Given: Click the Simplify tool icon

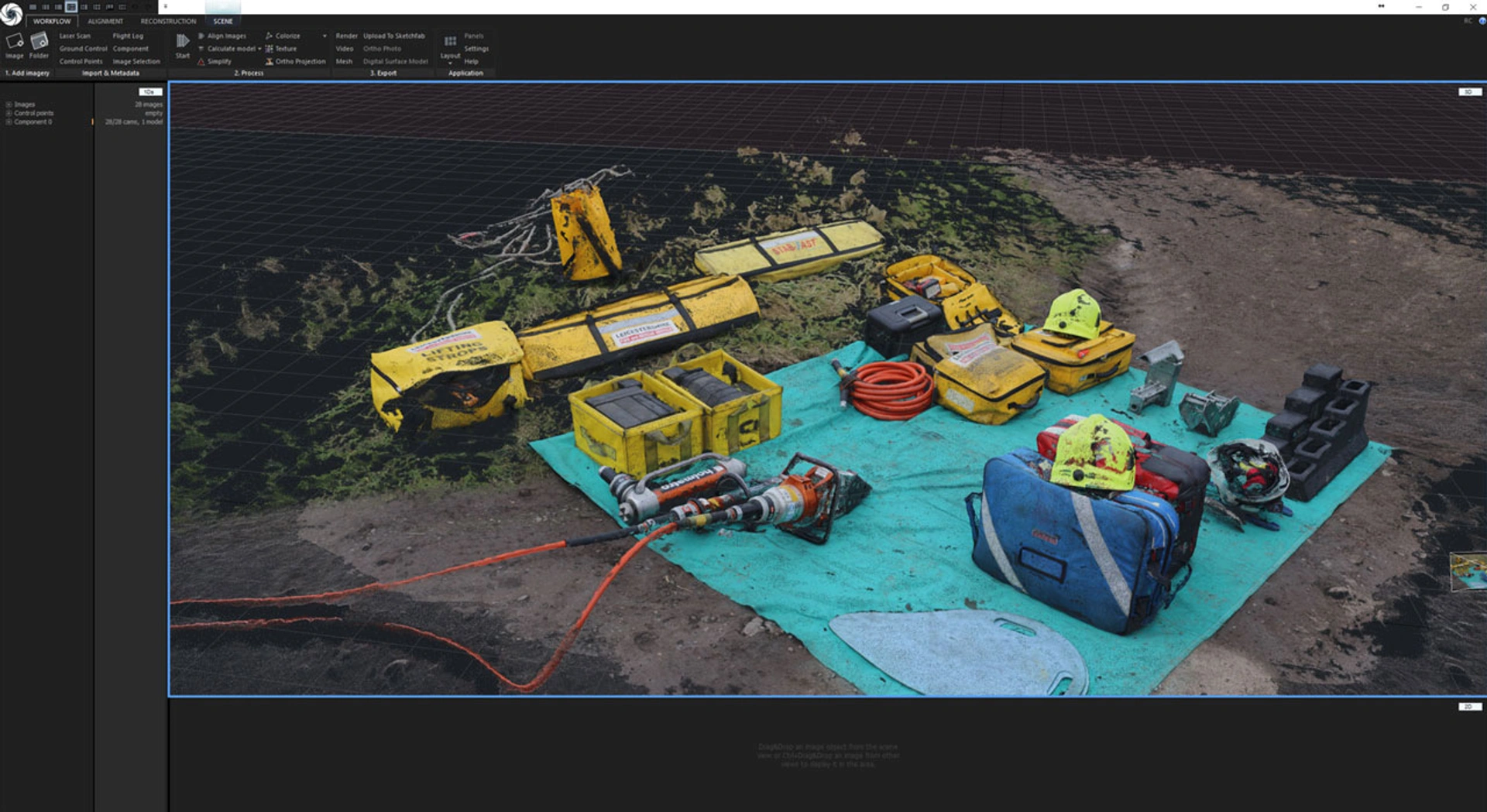Looking at the screenshot, I should click(201, 61).
